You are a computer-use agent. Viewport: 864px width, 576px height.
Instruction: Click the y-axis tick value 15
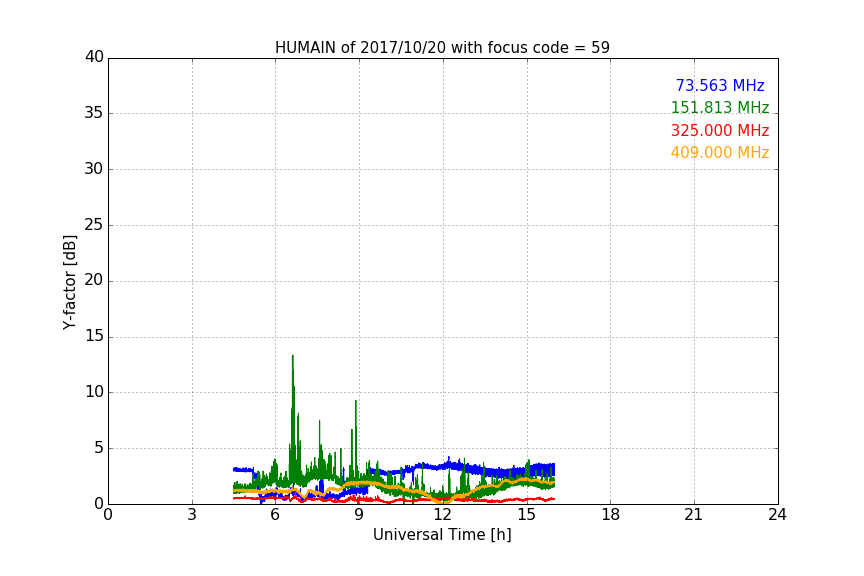click(94, 336)
